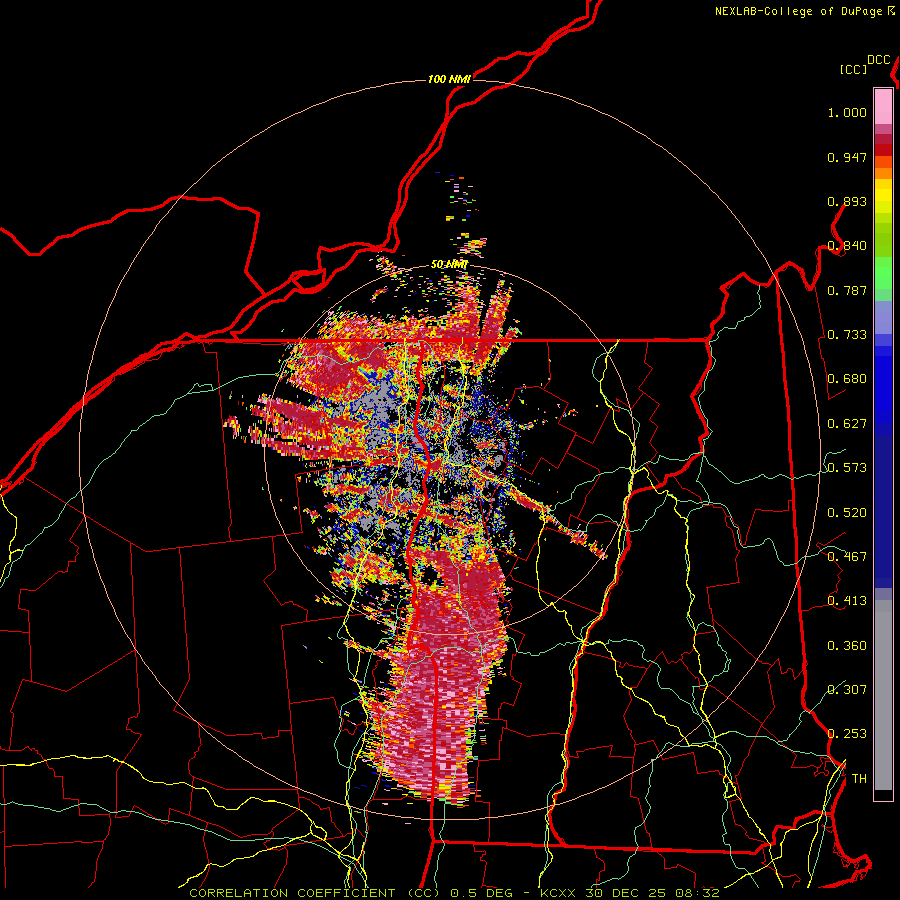The height and width of the screenshot is (900, 900).
Task: Click the yellow segment of the color bar
Action: click(x=883, y=196)
